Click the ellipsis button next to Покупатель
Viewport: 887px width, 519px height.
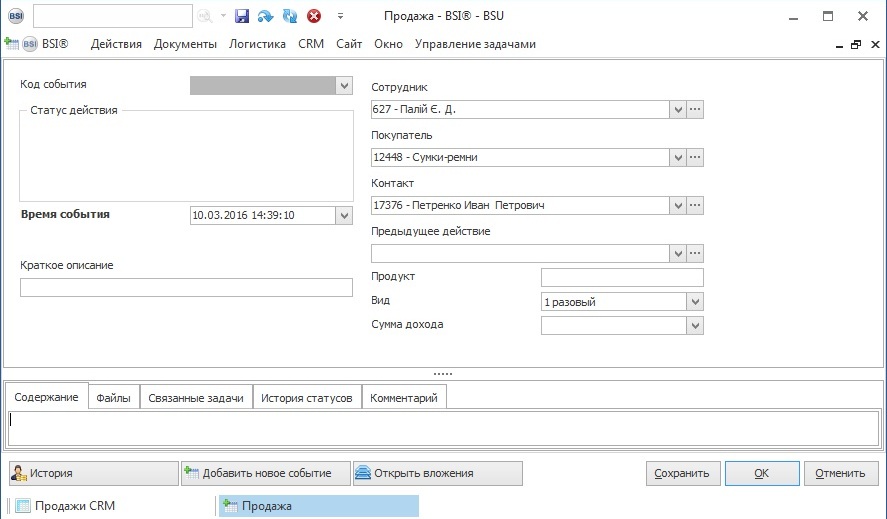tap(695, 157)
